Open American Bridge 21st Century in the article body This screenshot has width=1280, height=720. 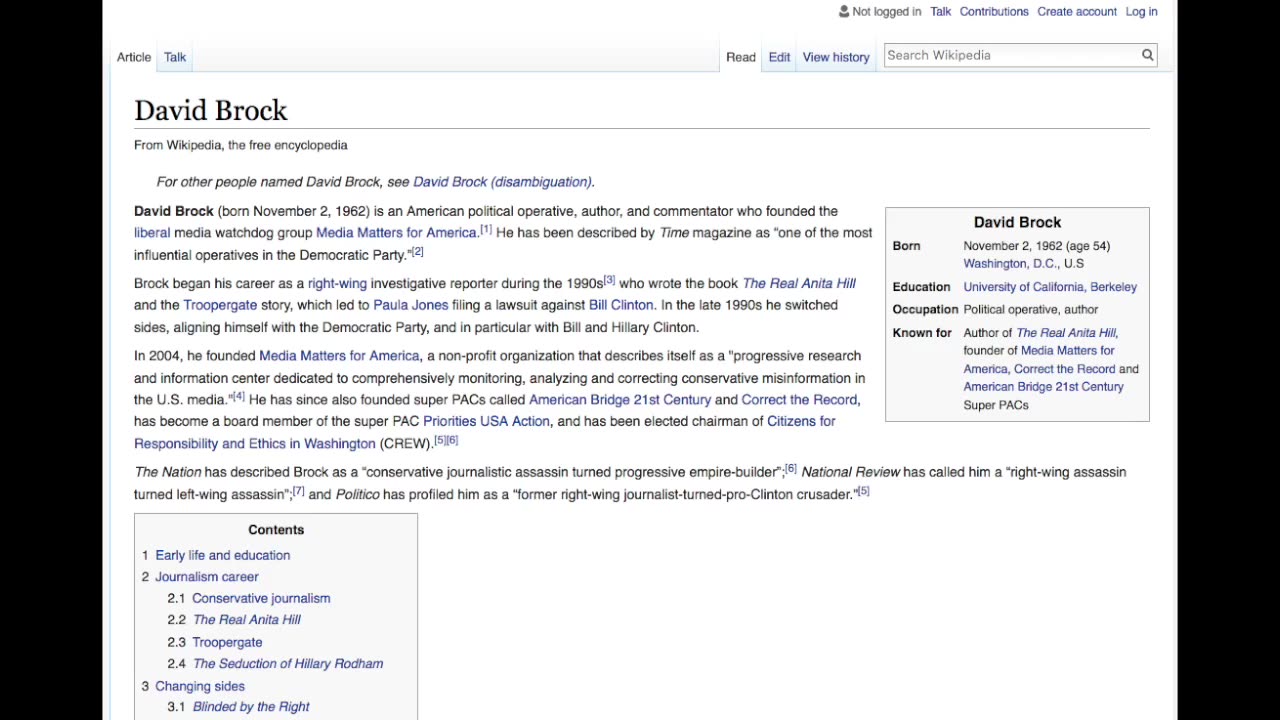(x=620, y=400)
